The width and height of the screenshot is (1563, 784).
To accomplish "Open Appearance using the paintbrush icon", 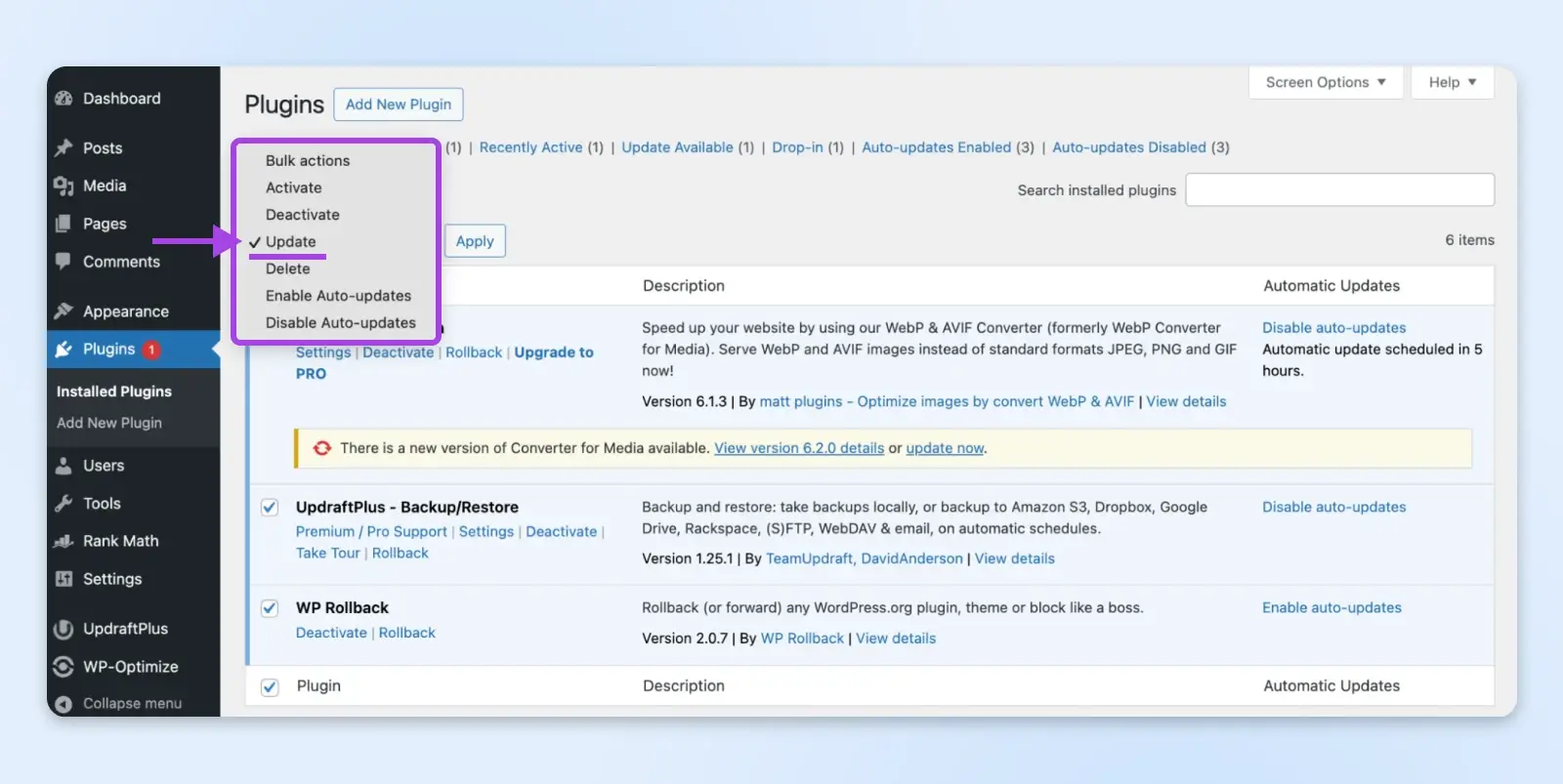I will tap(64, 311).
